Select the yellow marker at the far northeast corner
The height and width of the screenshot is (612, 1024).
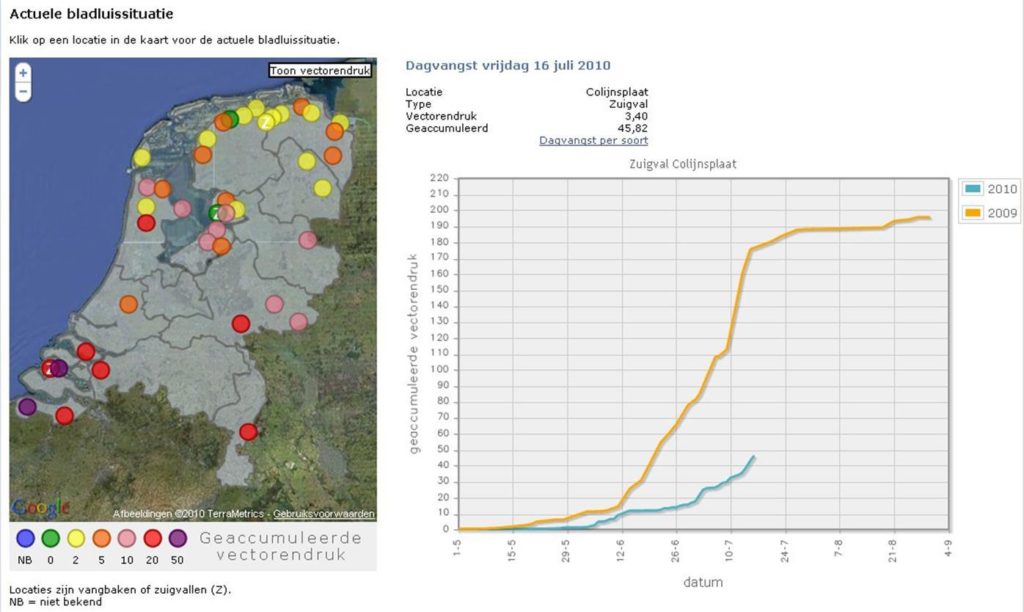(340, 122)
